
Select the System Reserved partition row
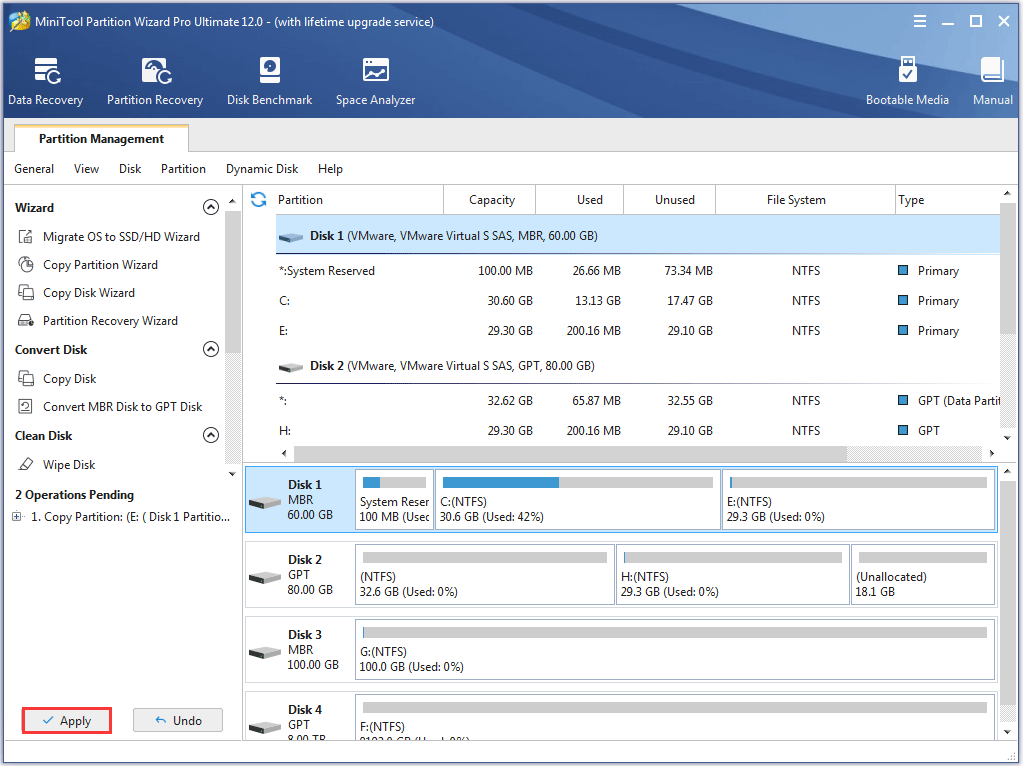click(x=638, y=271)
